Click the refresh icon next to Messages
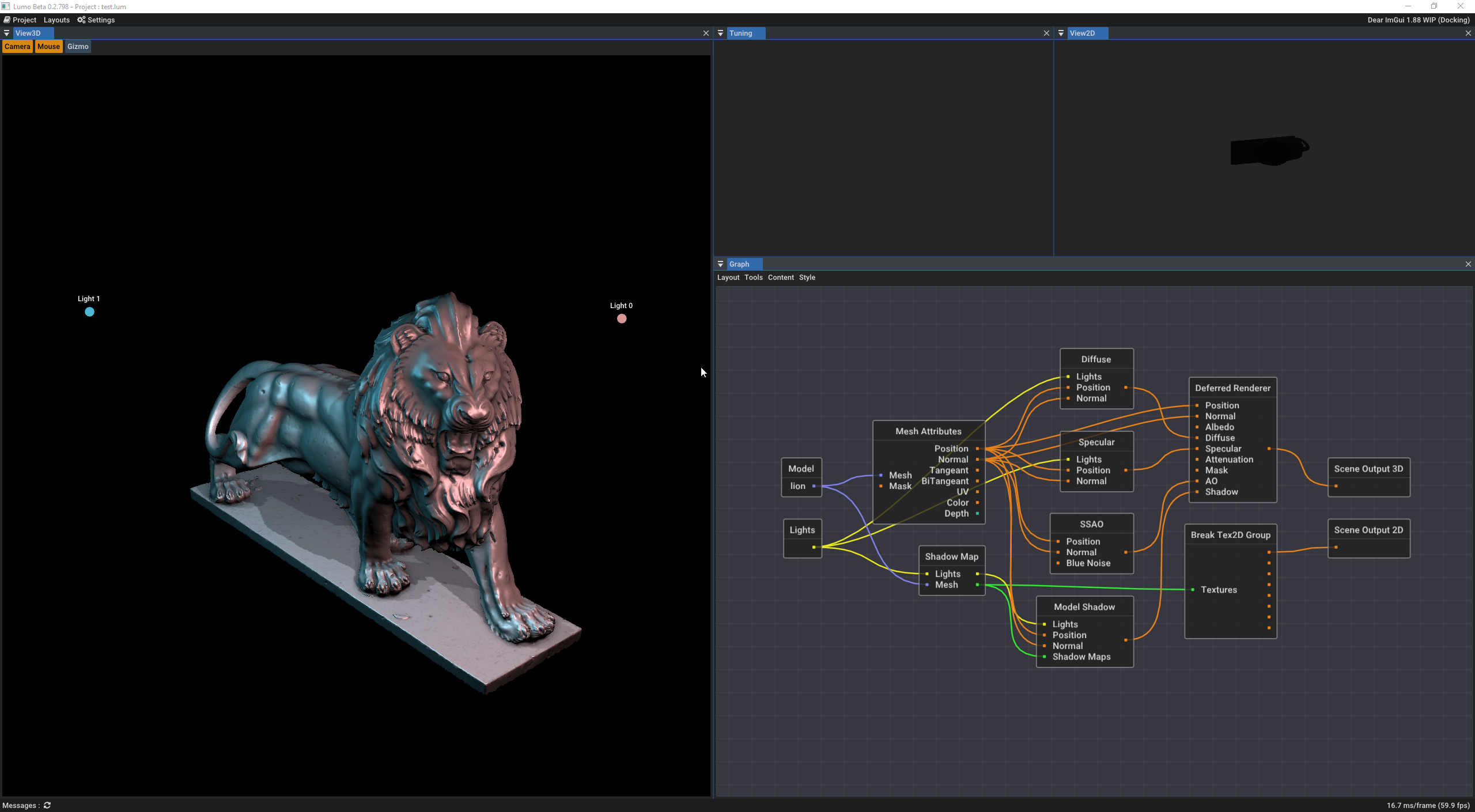This screenshot has width=1475, height=812. click(x=47, y=805)
